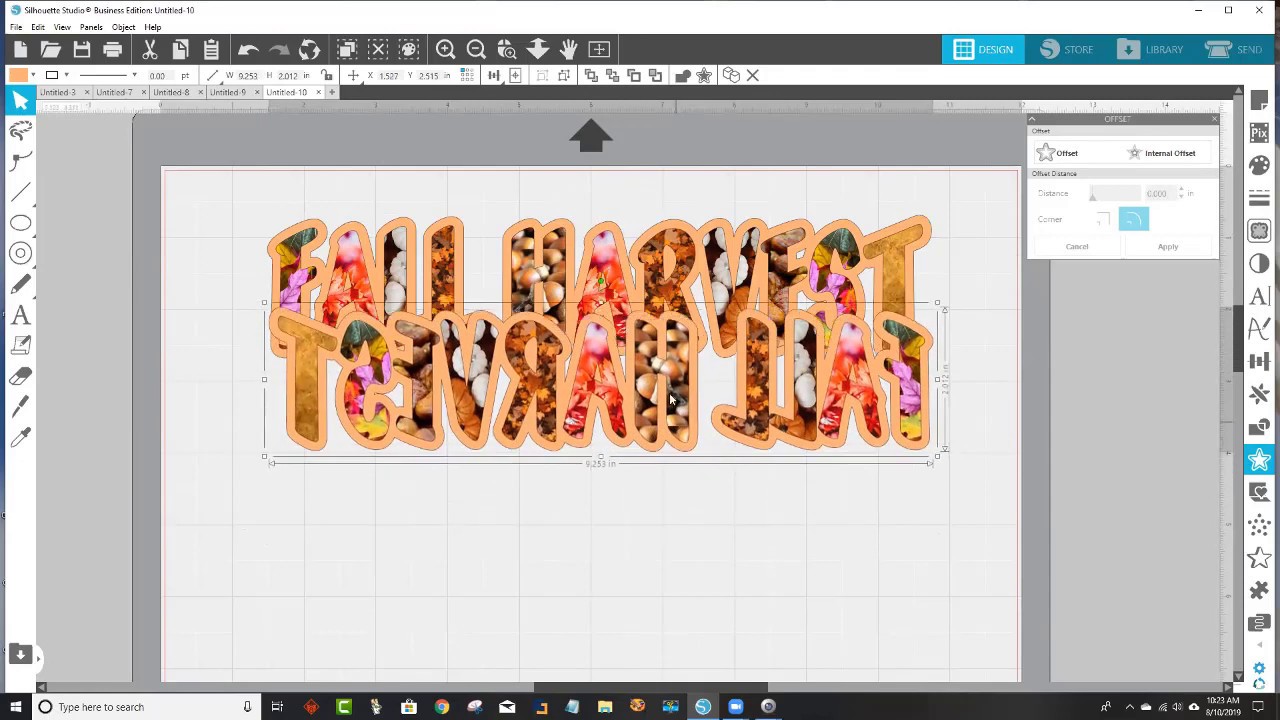Select the Pan hand tool
This screenshot has height=720, width=1280.
tap(568, 49)
